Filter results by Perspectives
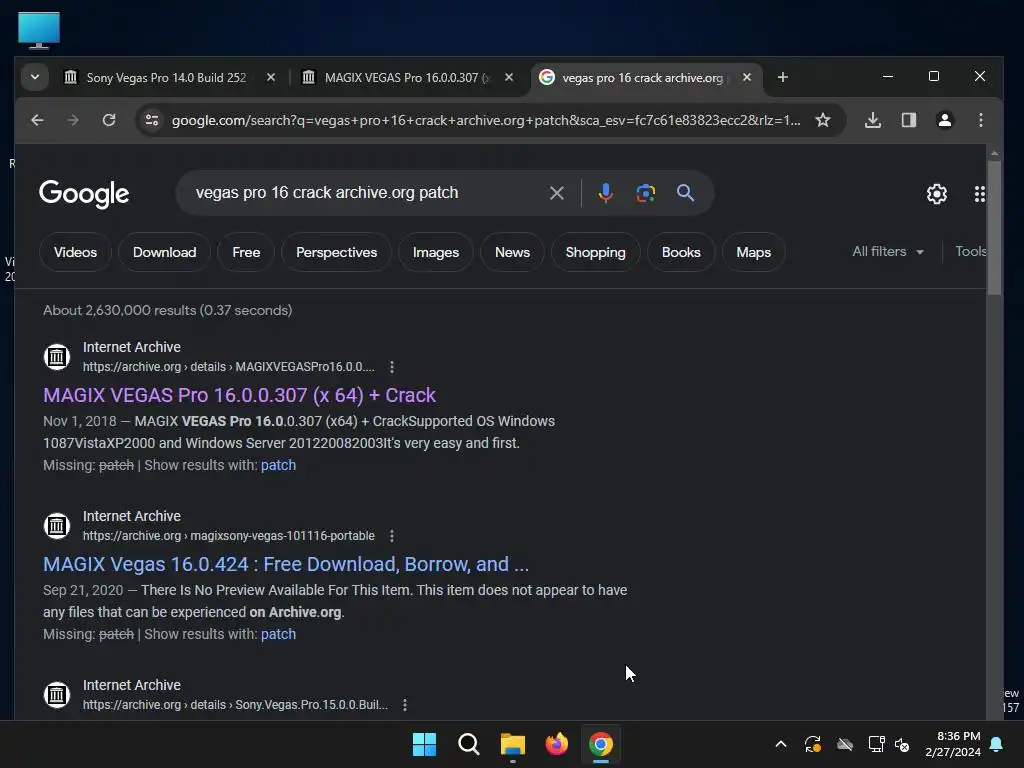The width and height of the screenshot is (1024, 768). 336,252
